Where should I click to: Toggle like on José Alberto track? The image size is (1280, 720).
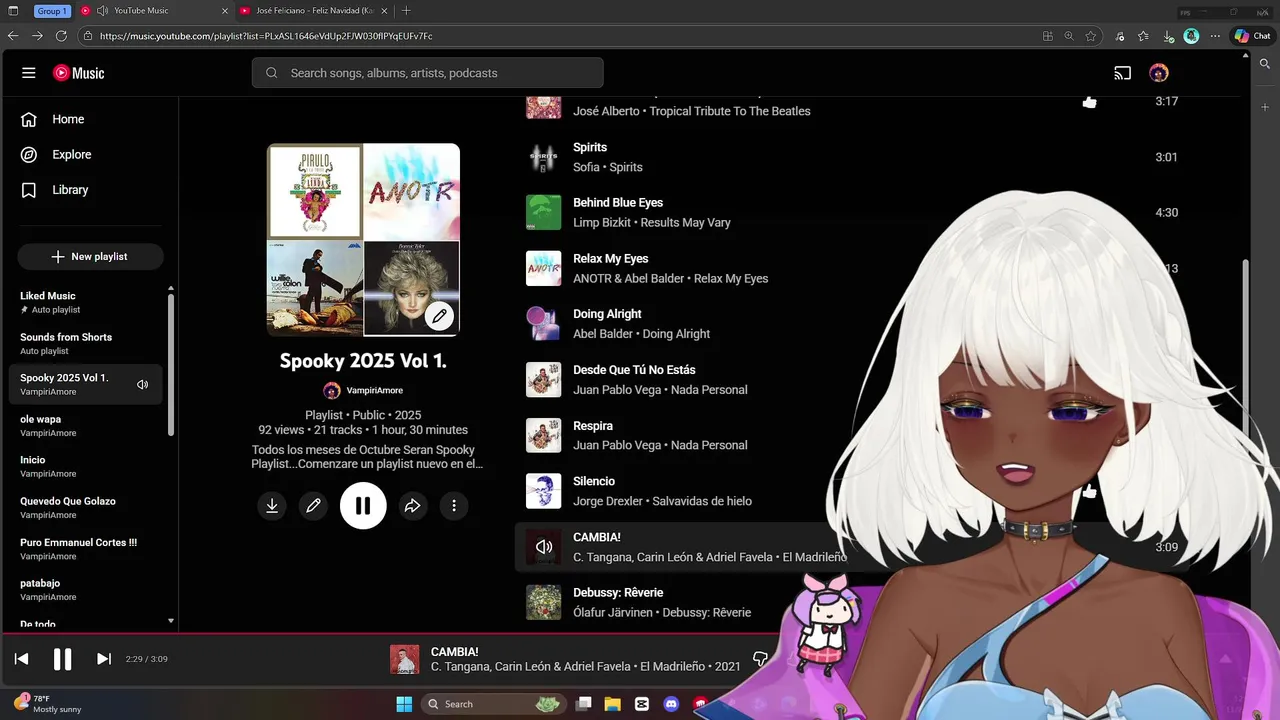pyautogui.click(x=1089, y=102)
